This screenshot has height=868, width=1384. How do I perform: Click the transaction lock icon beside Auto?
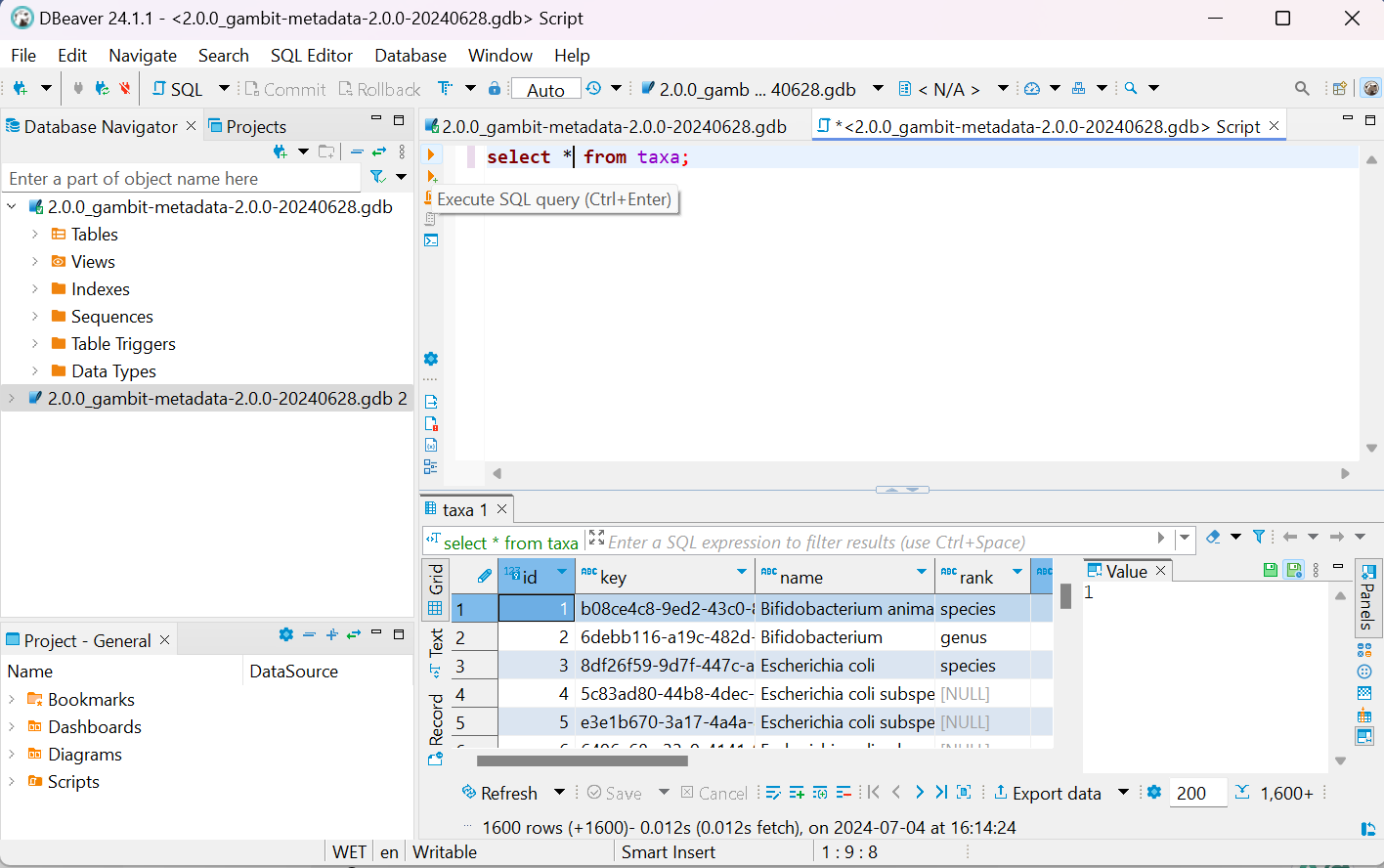(495, 89)
